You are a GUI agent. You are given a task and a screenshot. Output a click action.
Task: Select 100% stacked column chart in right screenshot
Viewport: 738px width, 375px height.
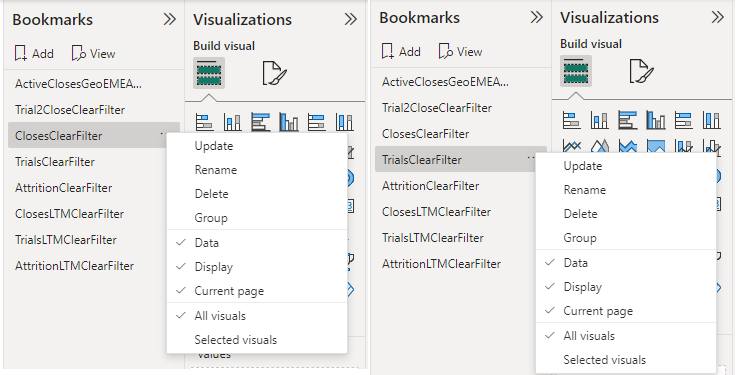[x=712, y=120]
